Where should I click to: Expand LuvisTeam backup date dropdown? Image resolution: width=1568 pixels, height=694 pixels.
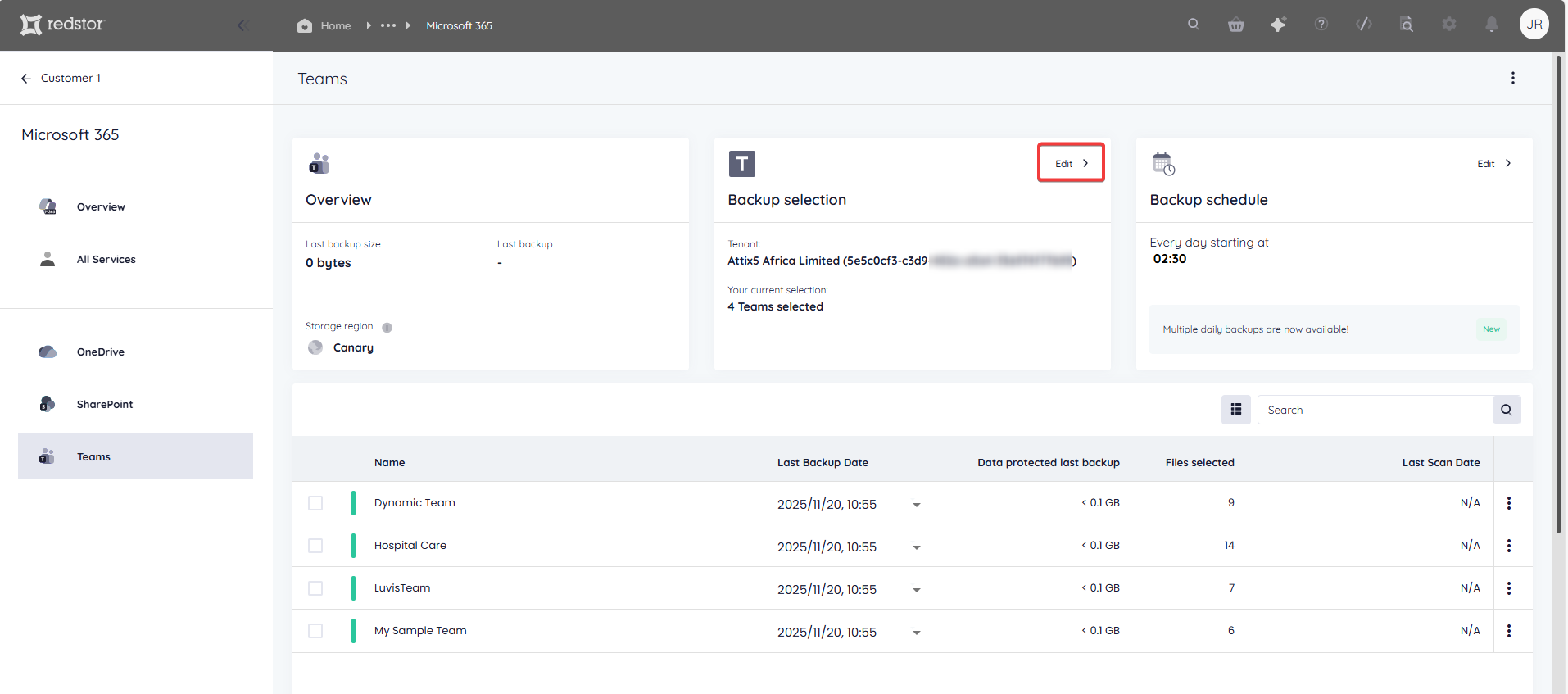[917, 590]
